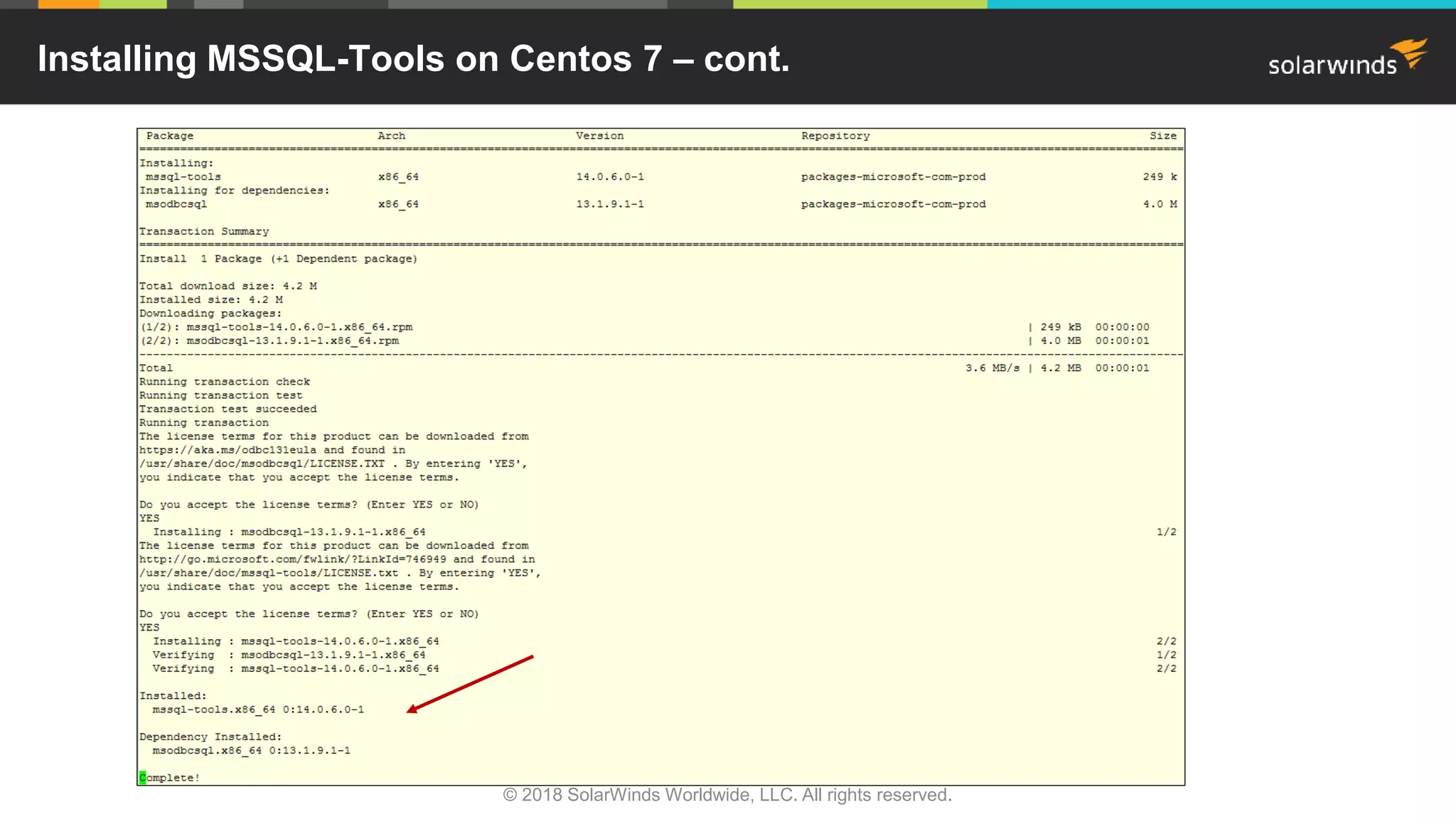Click first 'packages-microsoft-com-prod' repository entry for mssql-tools

(894, 177)
